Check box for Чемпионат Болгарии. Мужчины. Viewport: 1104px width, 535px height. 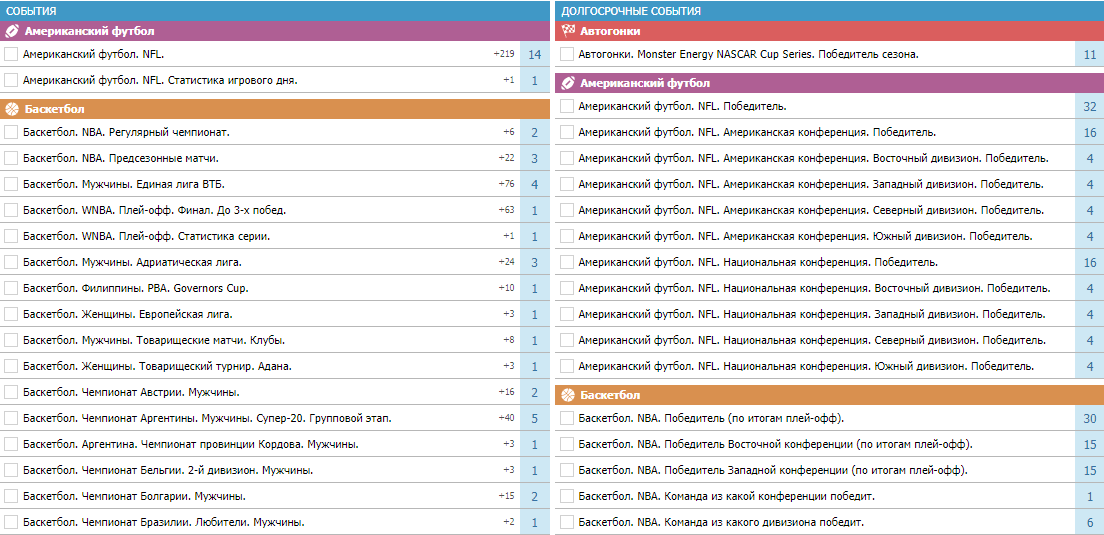[11, 497]
